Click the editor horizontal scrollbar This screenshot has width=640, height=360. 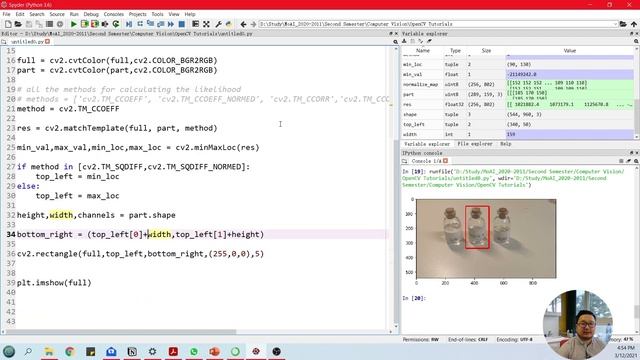[x=121, y=332]
